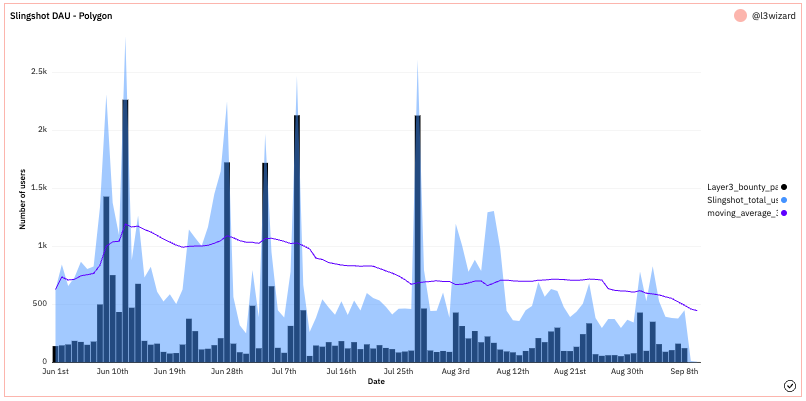Click the Jul 25th tick label

(x=399, y=371)
